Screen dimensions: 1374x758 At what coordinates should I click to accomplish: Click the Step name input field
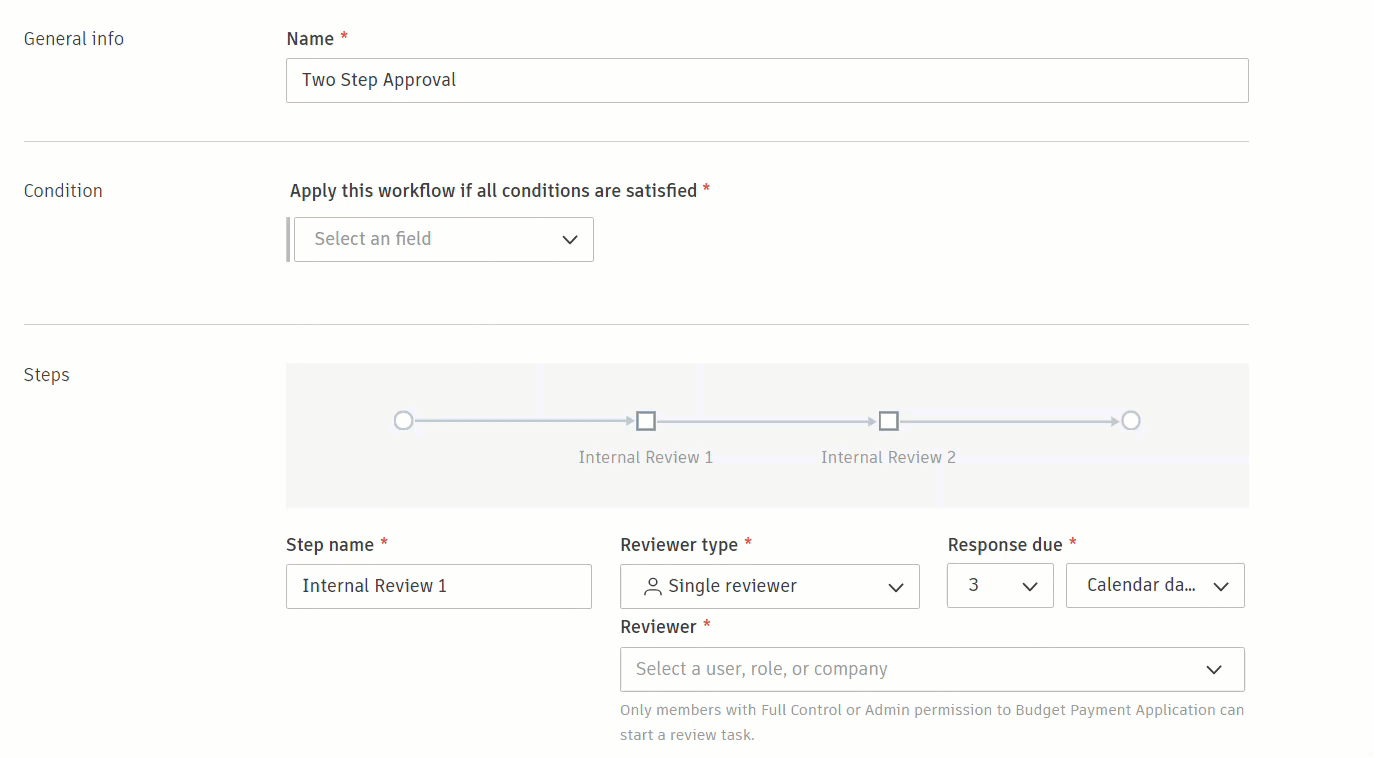tap(439, 587)
